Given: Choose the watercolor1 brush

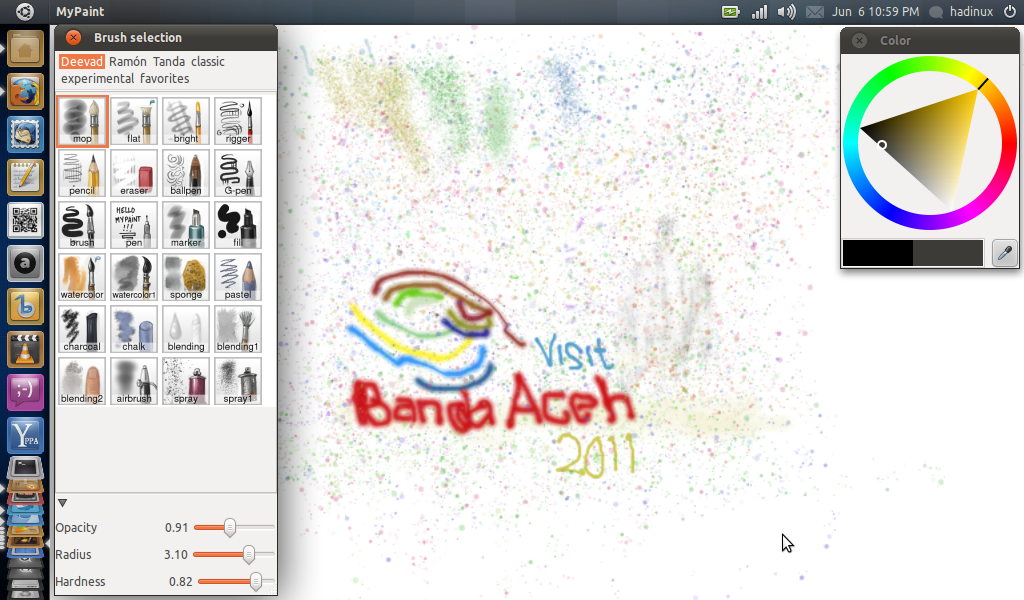Looking at the screenshot, I should coord(134,277).
